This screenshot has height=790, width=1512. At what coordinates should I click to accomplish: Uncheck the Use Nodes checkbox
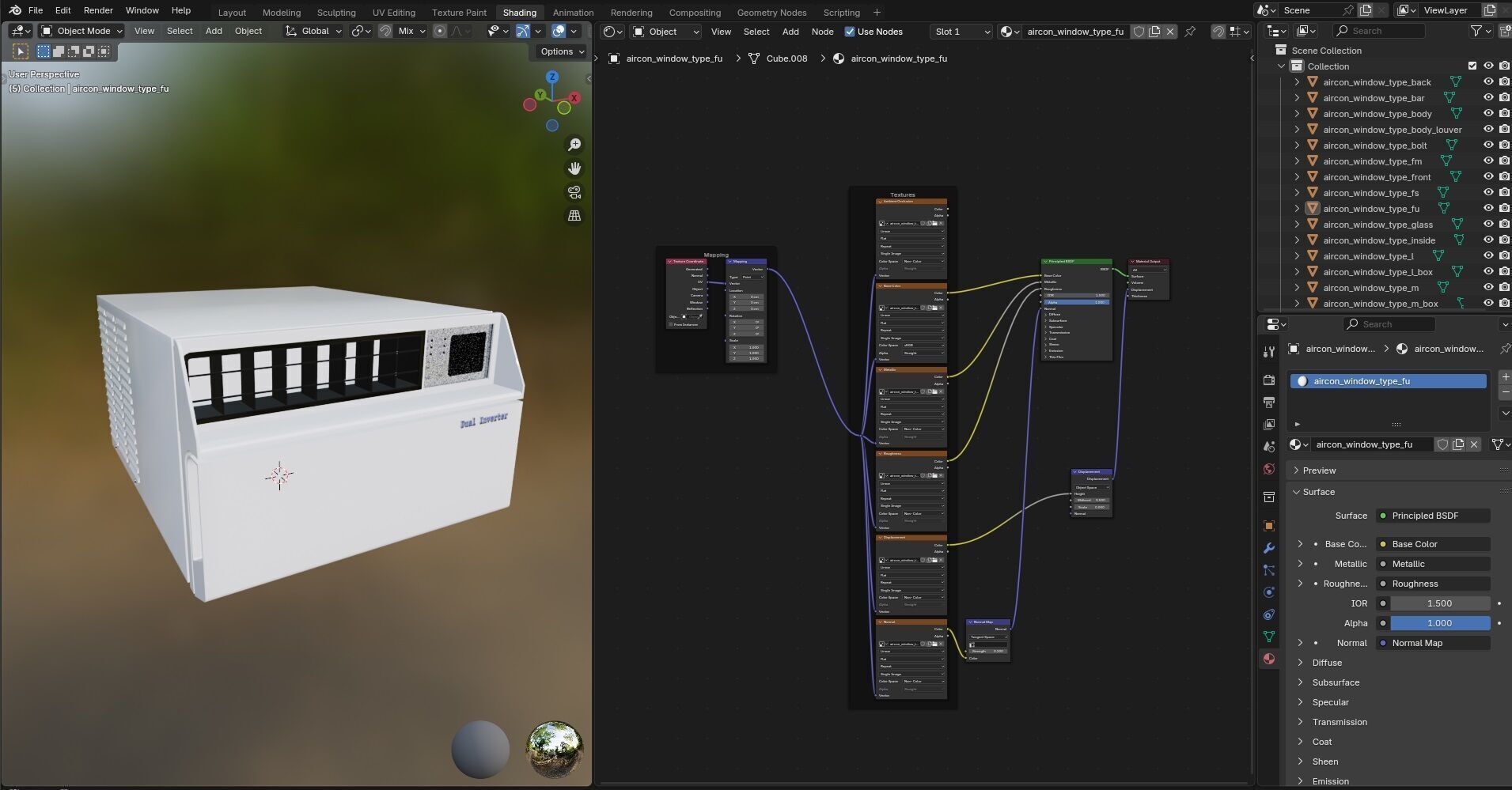click(850, 32)
